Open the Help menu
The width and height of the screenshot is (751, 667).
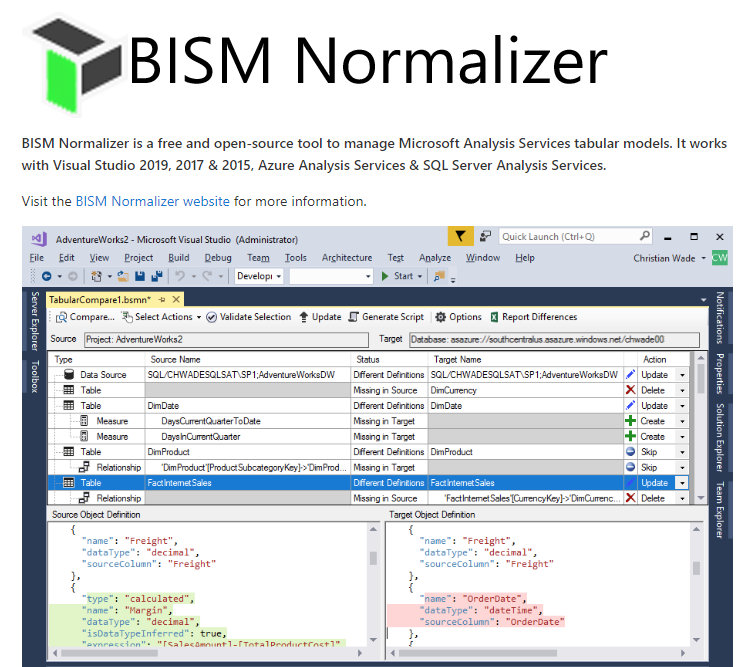pos(524,258)
